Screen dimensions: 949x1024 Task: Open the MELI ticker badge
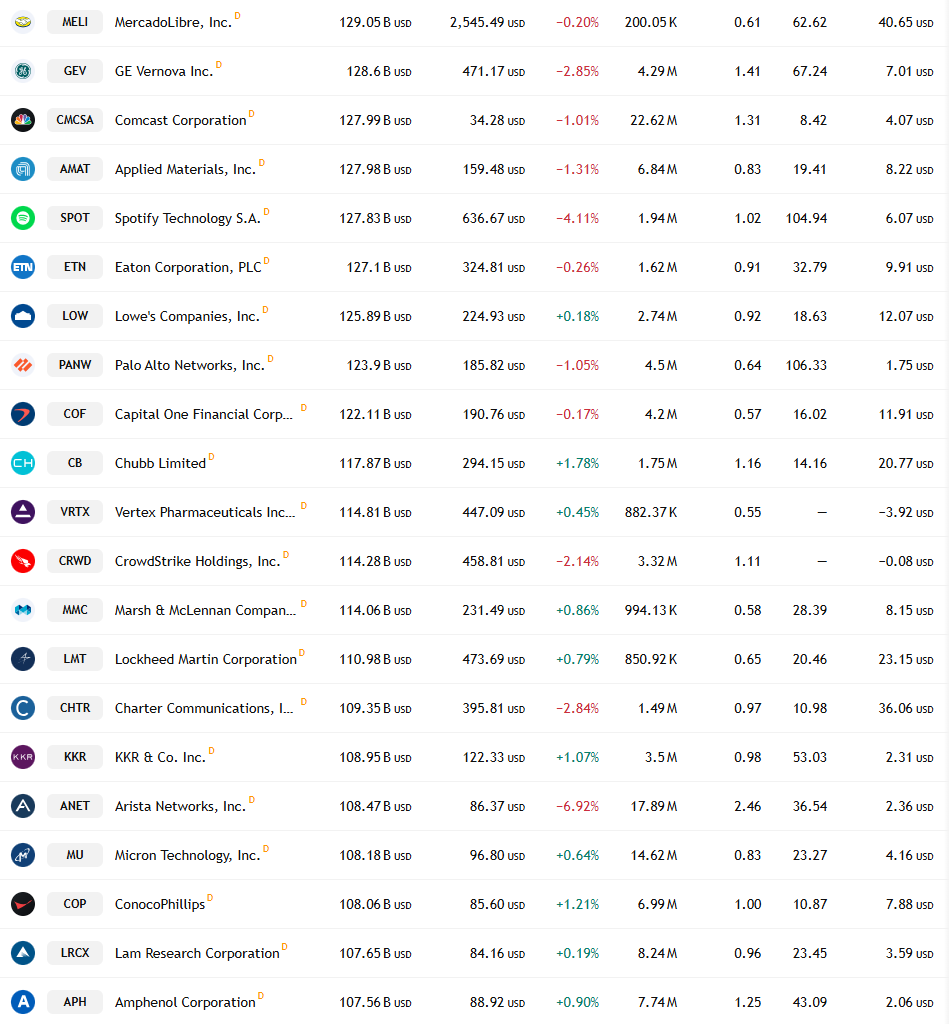[x=75, y=22]
